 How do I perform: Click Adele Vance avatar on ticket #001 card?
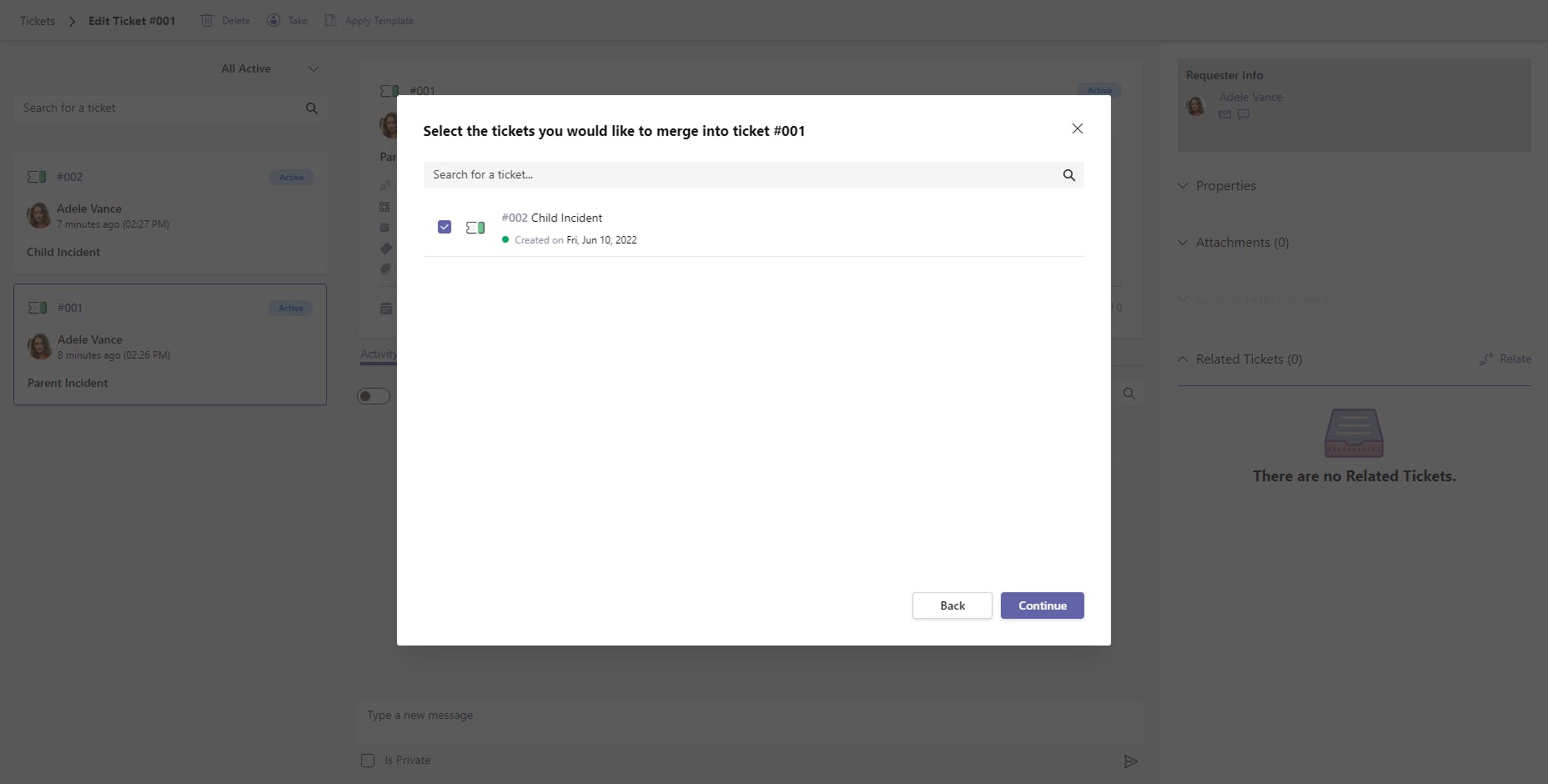(x=40, y=346)
